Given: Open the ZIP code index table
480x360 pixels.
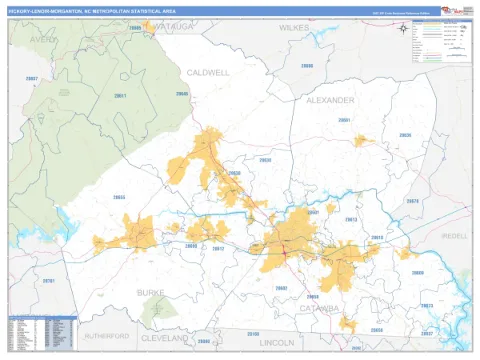Looking at the screenshot, I should coord(42,333).
